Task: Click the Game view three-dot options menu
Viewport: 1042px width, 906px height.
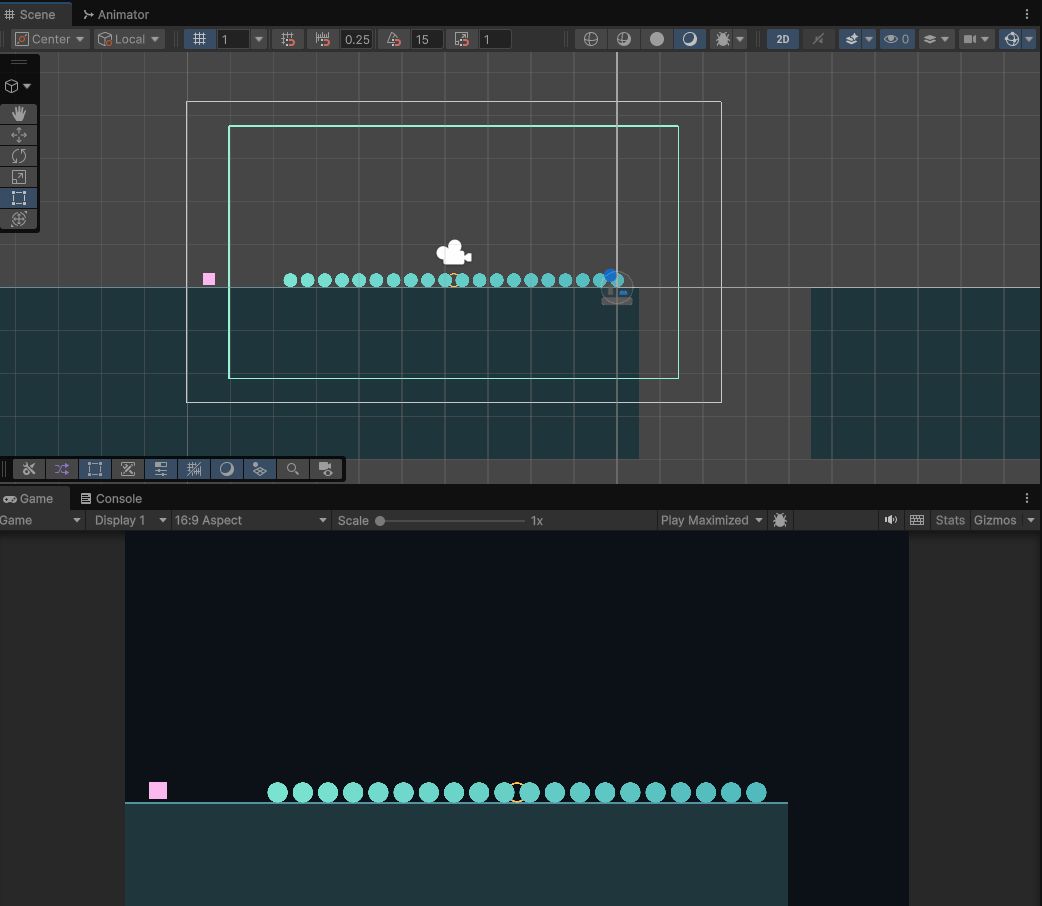Action: click(x=1027, y=498)
